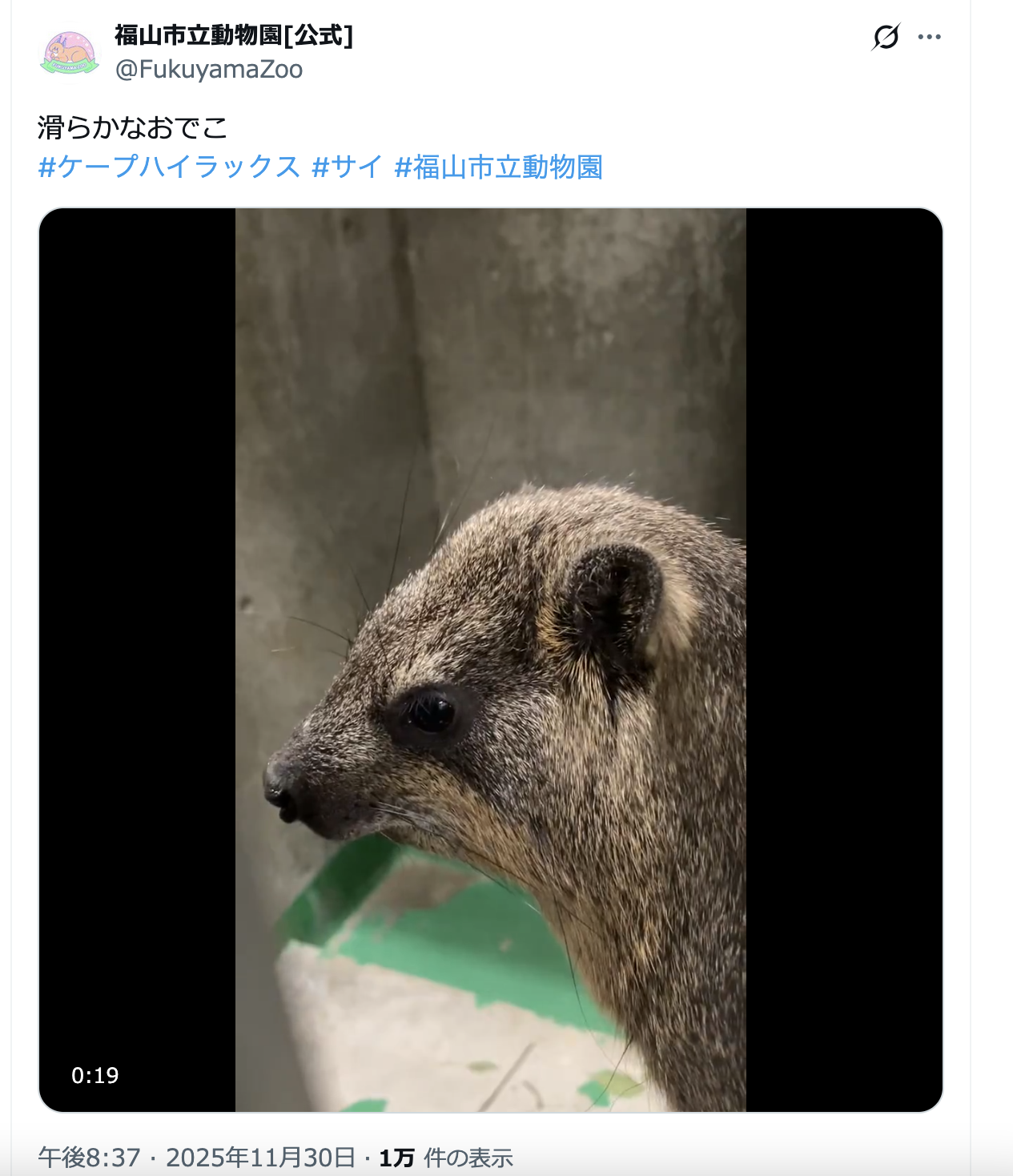Open the #福山市立動物園 hashtag
Image resolution: width=1013 pixels, height=1176 pixels.
point(498,167)
